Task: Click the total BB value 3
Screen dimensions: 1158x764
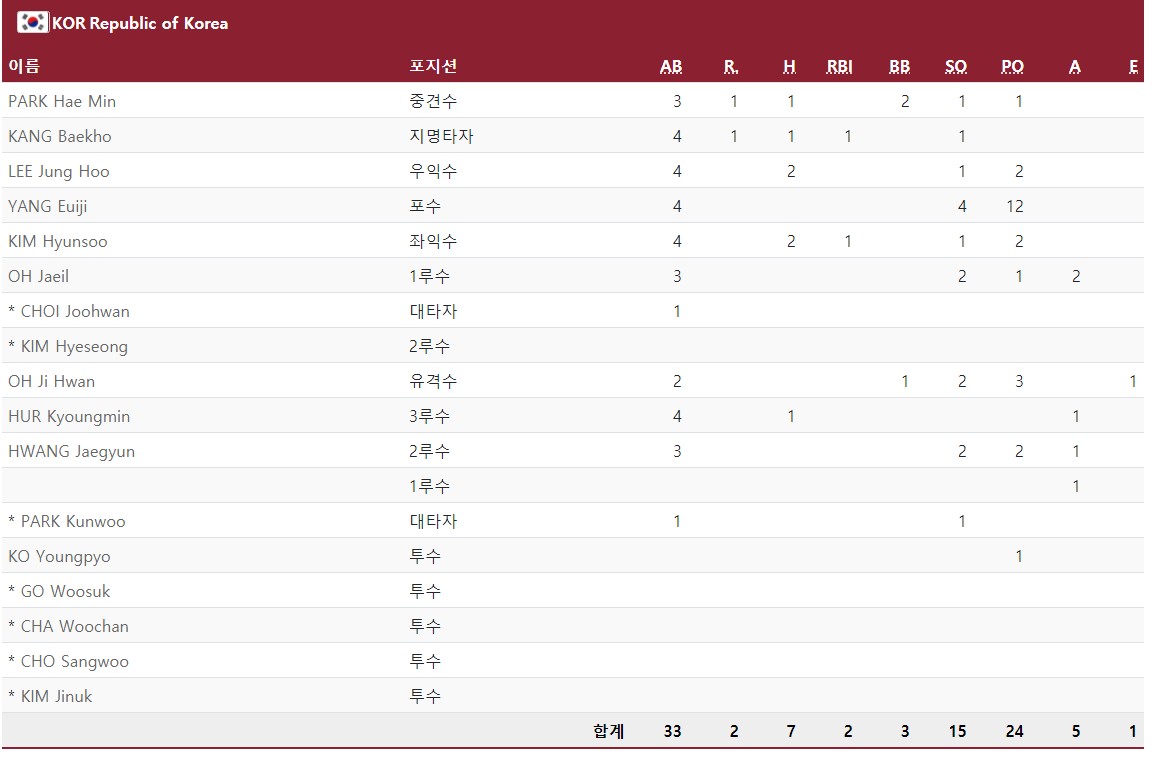Action: pyautogui.click(x=905, y=732)
